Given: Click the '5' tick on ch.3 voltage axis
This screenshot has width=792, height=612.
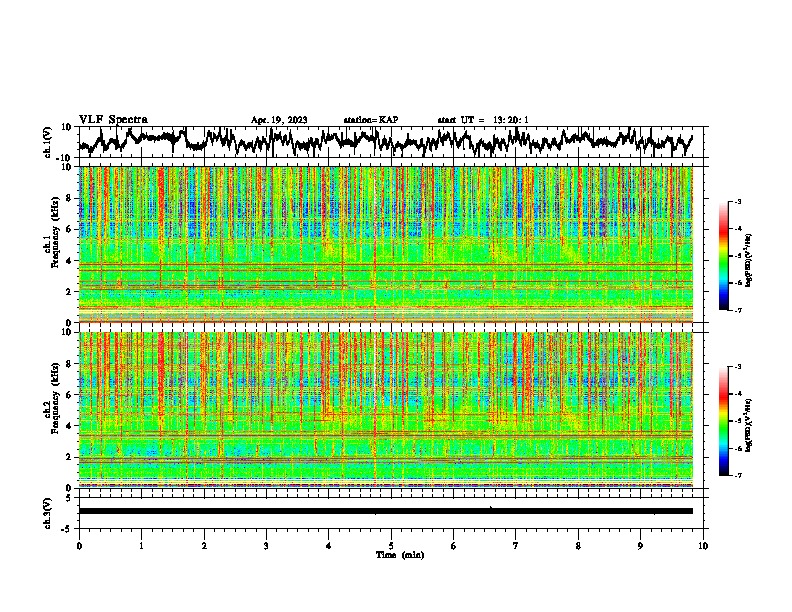Looking at the screenshot, I should (x=69, y=498).
